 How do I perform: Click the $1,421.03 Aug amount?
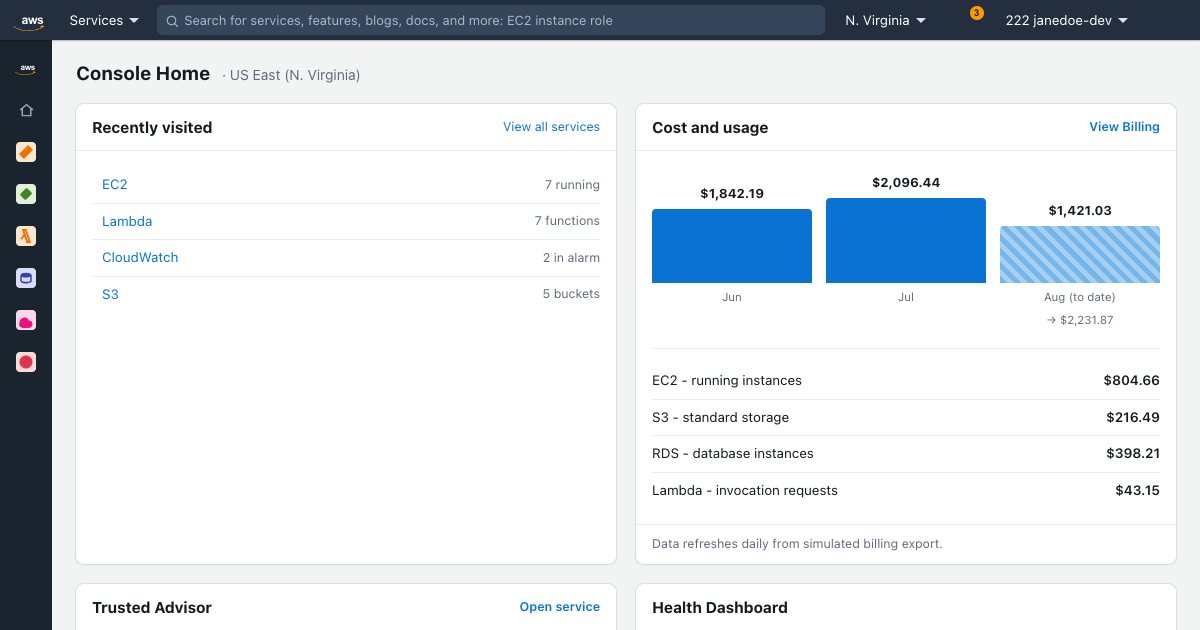[1080, 211]
